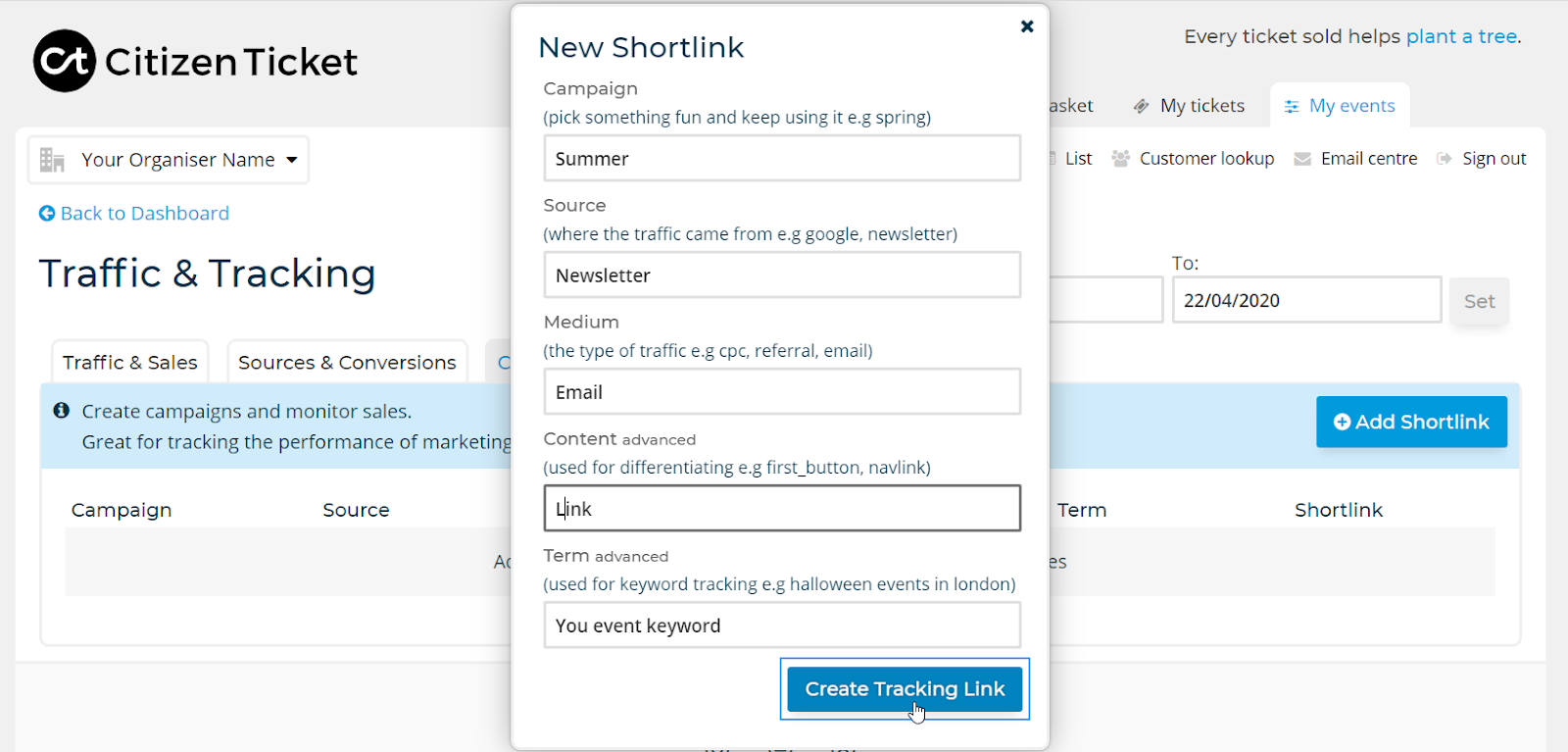
Task: Follow the plant a tree link
Action: pos(1462,36)
